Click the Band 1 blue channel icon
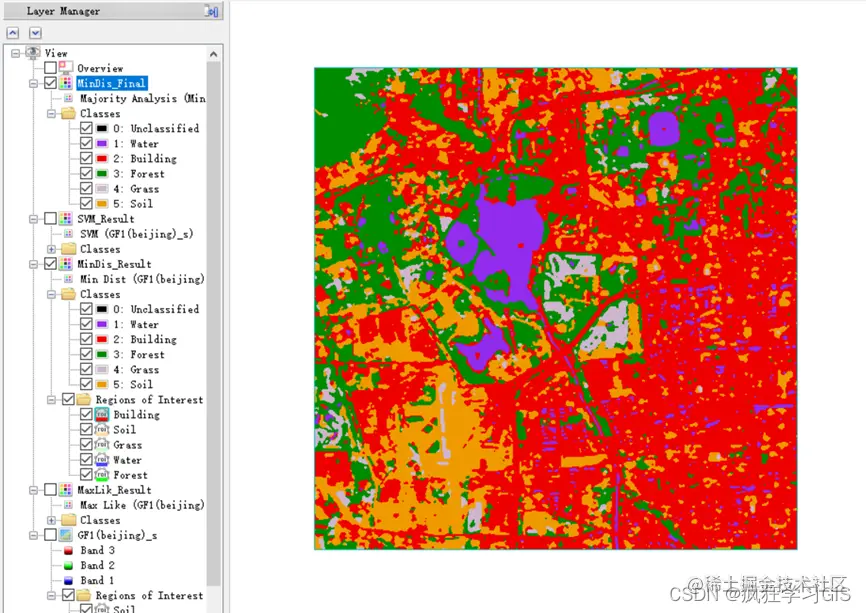The height and width of the screenshot is (613, 866). (x=68, y=580)
